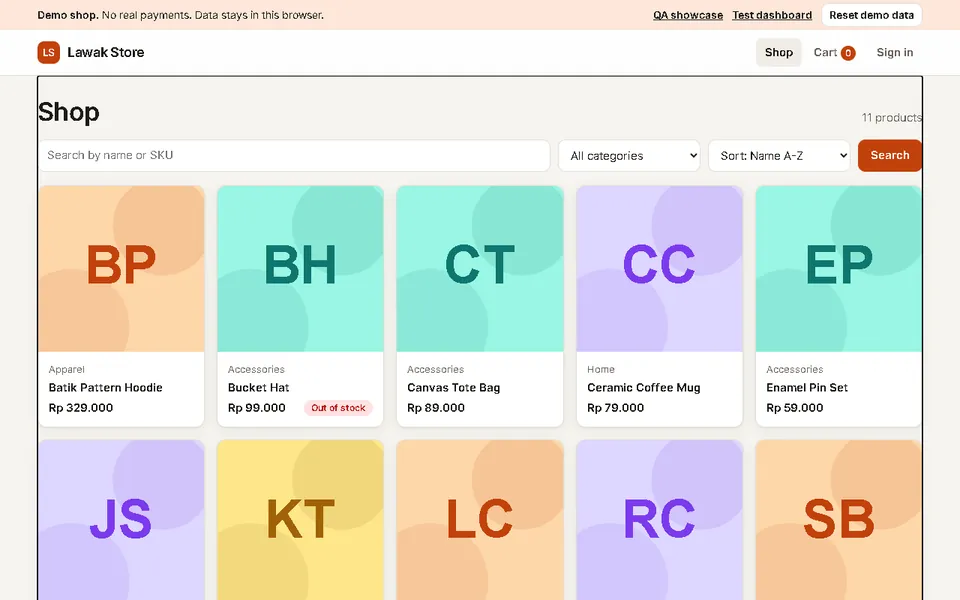Image resolution: width=960 pixels, height=600 pixels.
Task: Click the Reset demo data button
Action: (x=871, y=15)
